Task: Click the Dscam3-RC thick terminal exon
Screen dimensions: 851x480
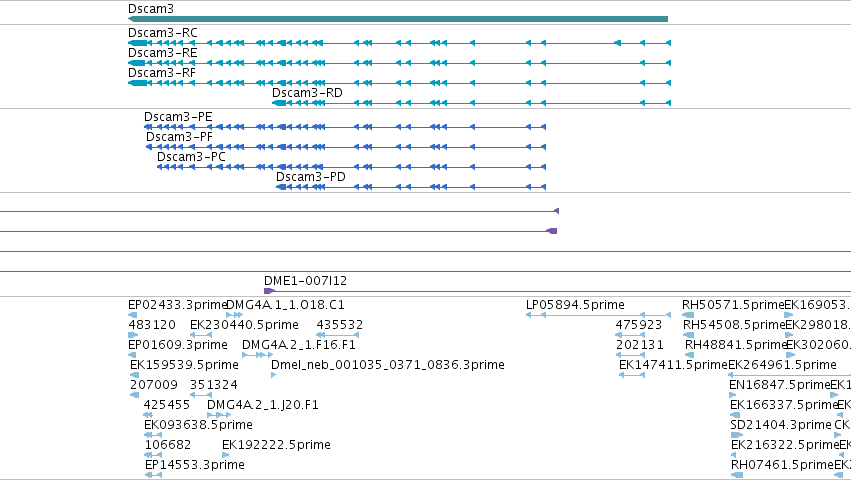Action: click(138, 43)
